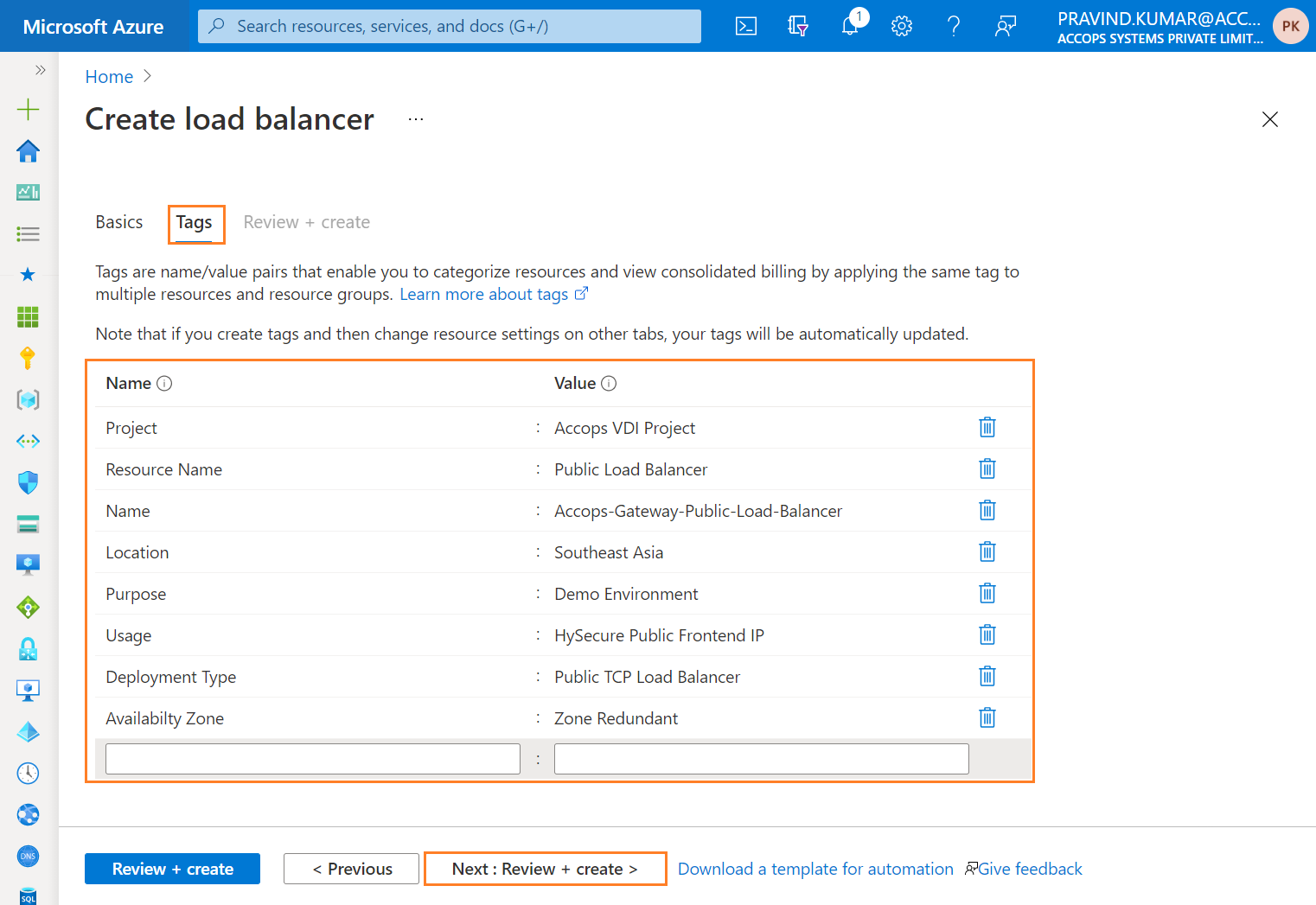The height and width of the screenshot is (905, 1316).
Task: Click the empty new tag value field
Action: [x=762, y=759]
